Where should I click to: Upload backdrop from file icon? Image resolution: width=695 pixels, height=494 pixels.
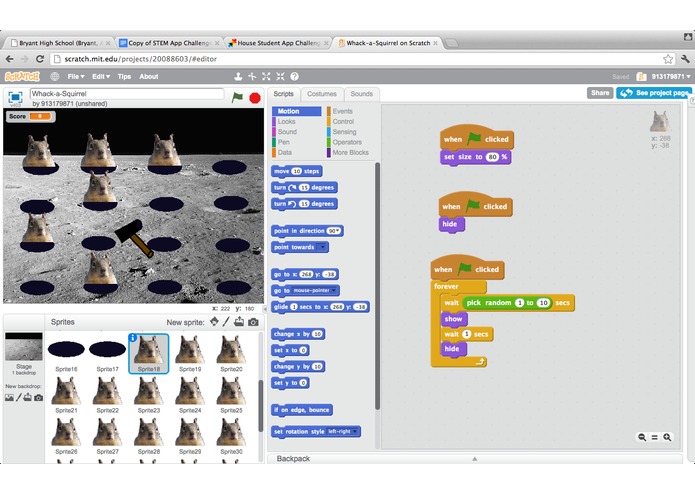[x=27, y=397]
